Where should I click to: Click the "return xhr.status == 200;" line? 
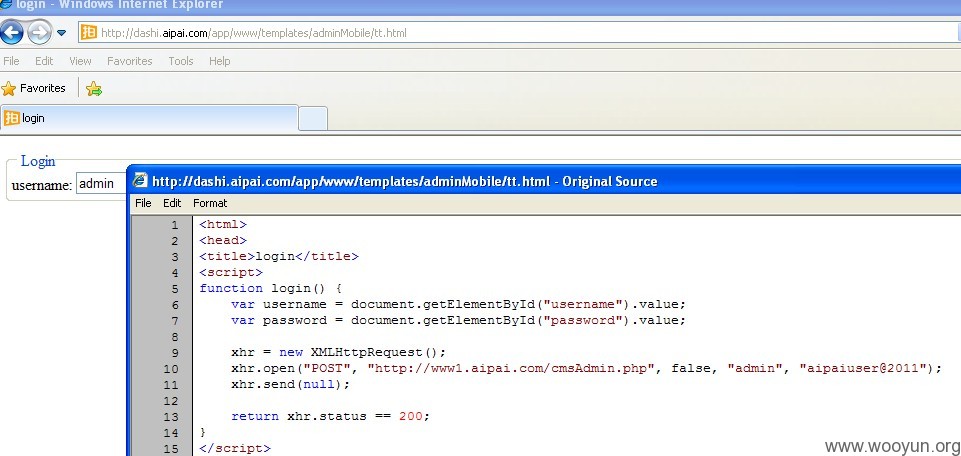pyautogui.click(x=331, y=416)
